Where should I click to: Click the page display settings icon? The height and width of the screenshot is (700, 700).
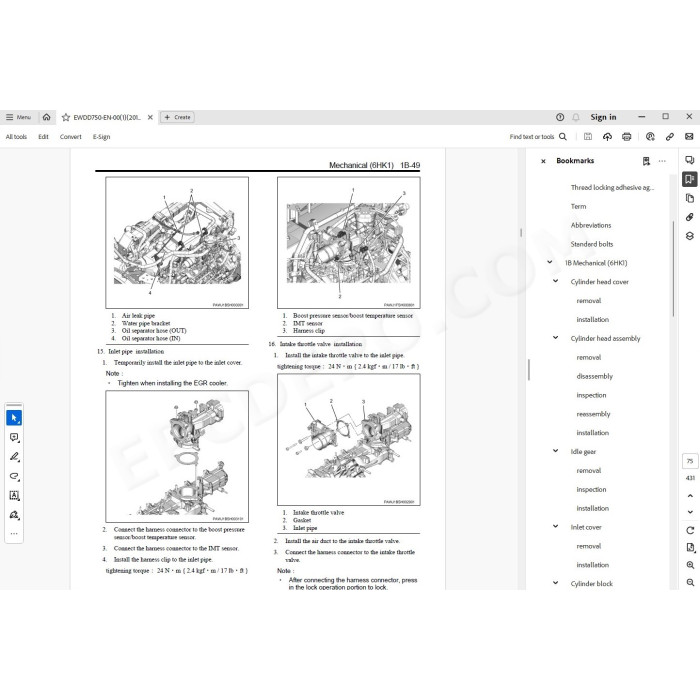tap(690, 548)
